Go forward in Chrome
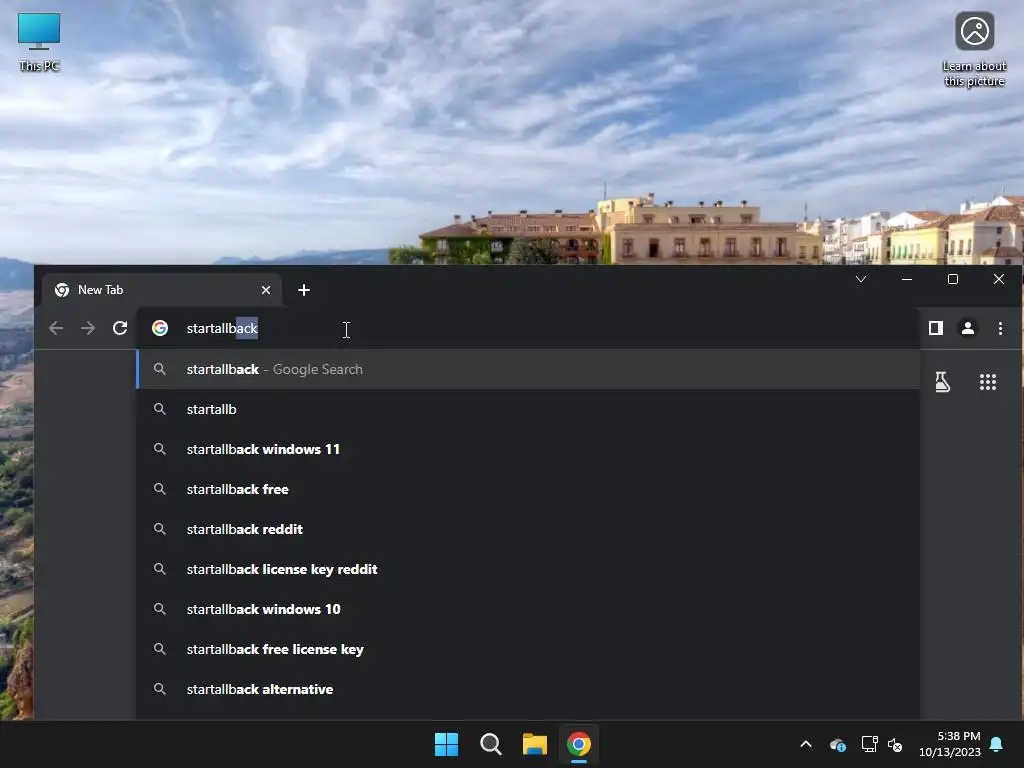The image size is (1024, 768). point(88,328)
